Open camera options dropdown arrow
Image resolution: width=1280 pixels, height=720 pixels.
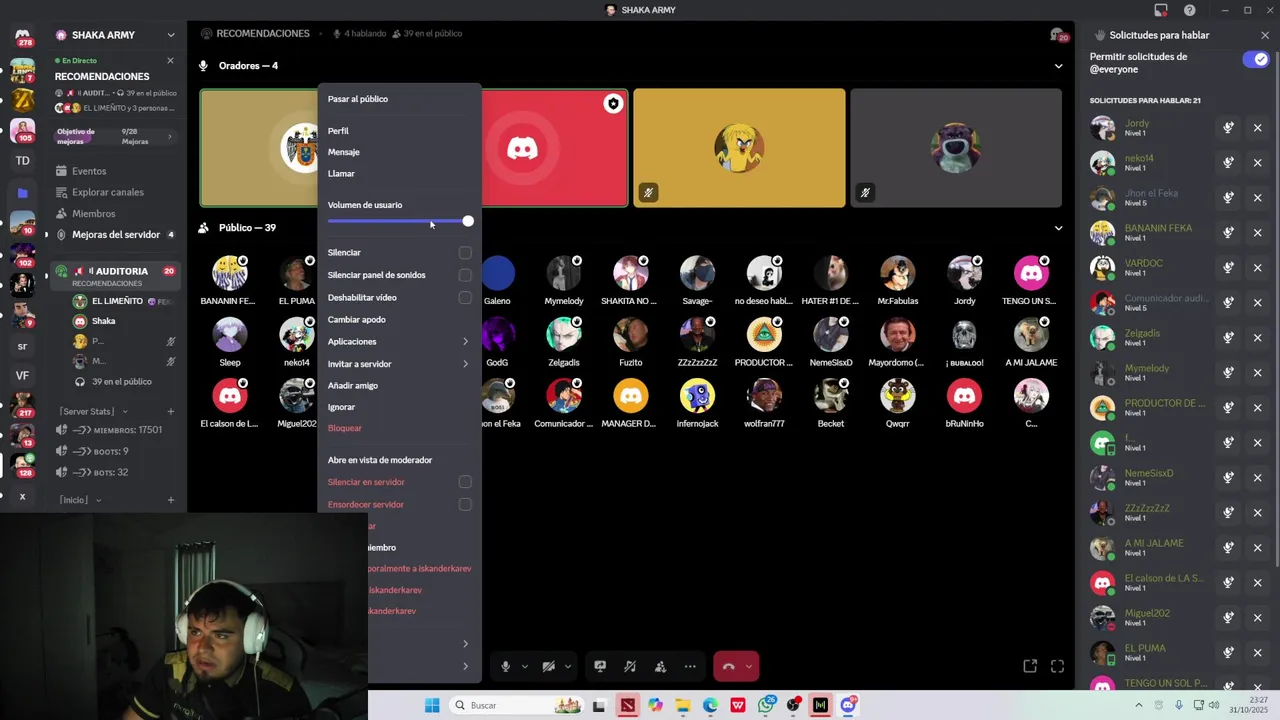click(568, 667)
